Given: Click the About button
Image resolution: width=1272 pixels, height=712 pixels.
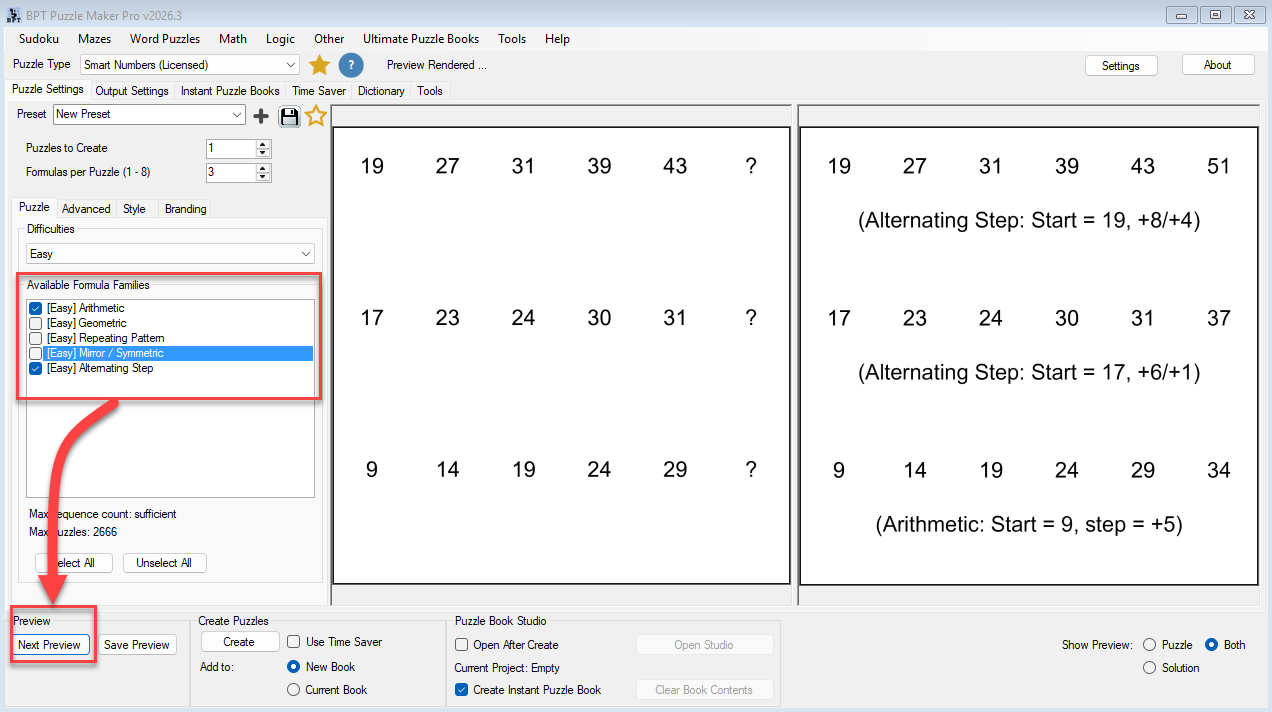Looking at the screenshot, I should [1218, 65].
